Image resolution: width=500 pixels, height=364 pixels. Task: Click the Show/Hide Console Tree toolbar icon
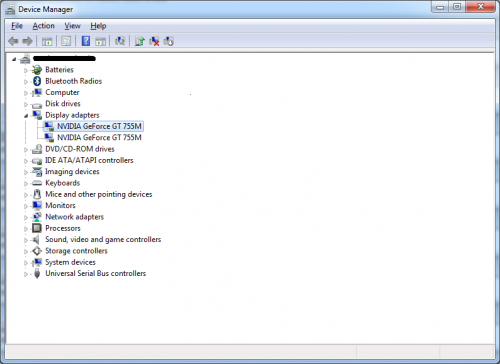(x=47, y=41)
